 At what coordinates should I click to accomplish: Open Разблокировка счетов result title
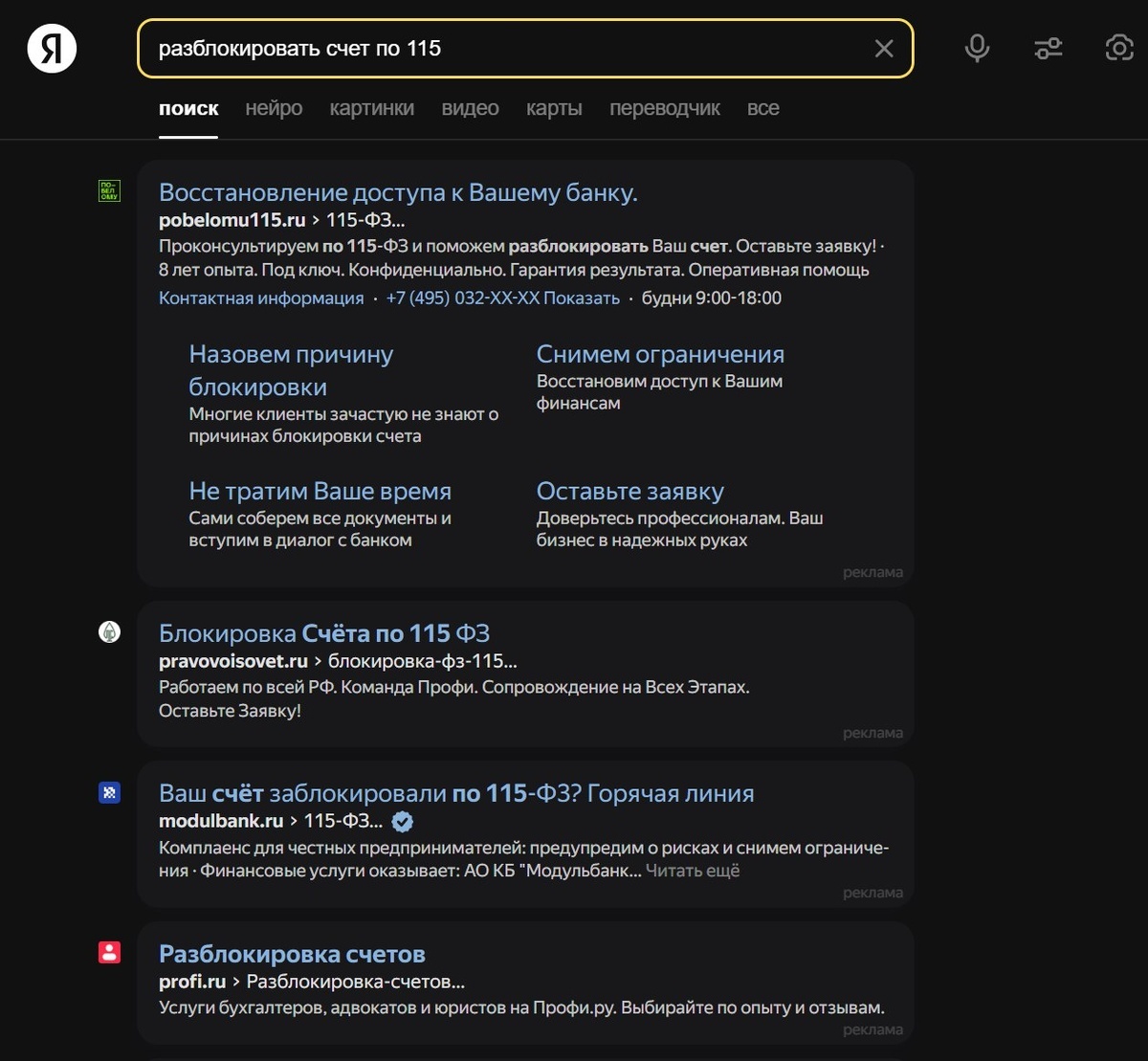pos(292,954)
